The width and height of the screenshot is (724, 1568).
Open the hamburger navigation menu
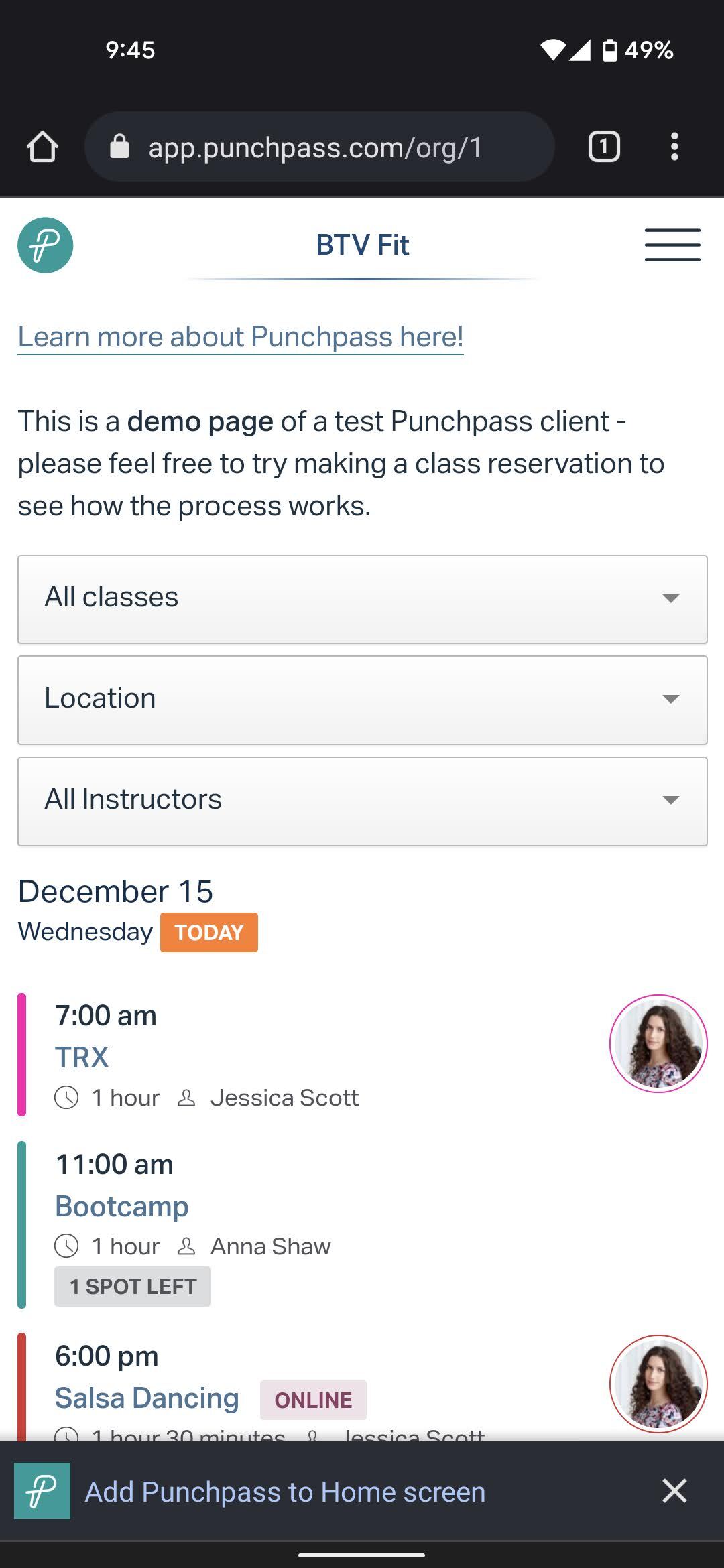point(672,245)
